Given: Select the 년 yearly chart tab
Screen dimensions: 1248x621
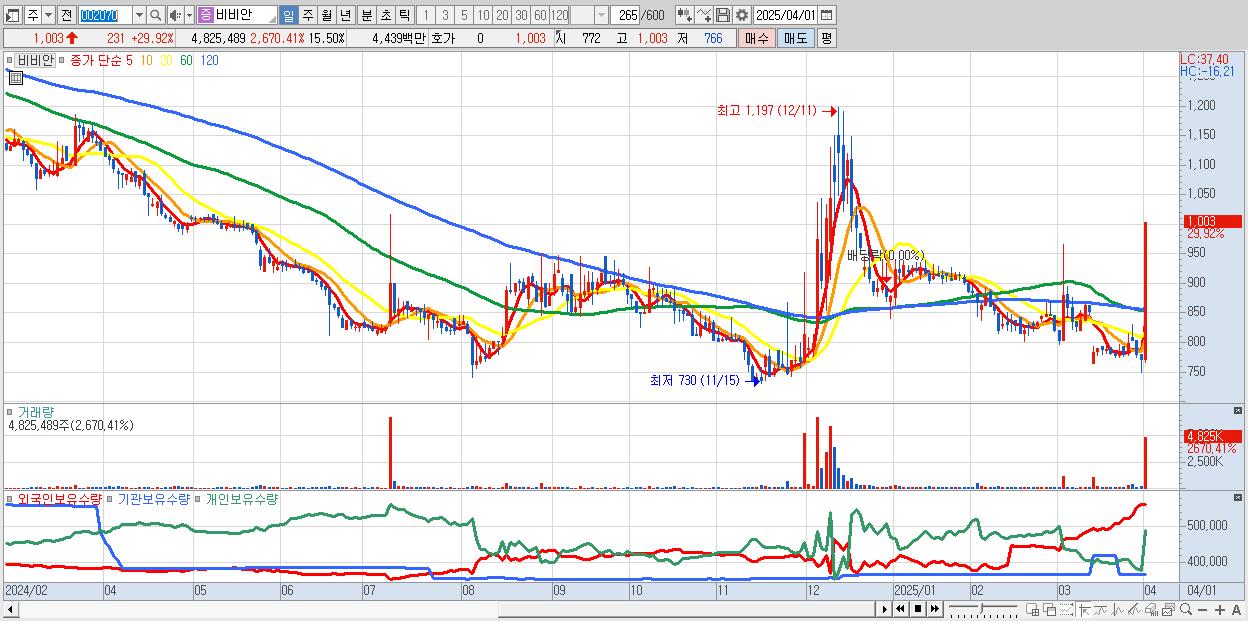Looking at the screenshot, I should [345, 15].
